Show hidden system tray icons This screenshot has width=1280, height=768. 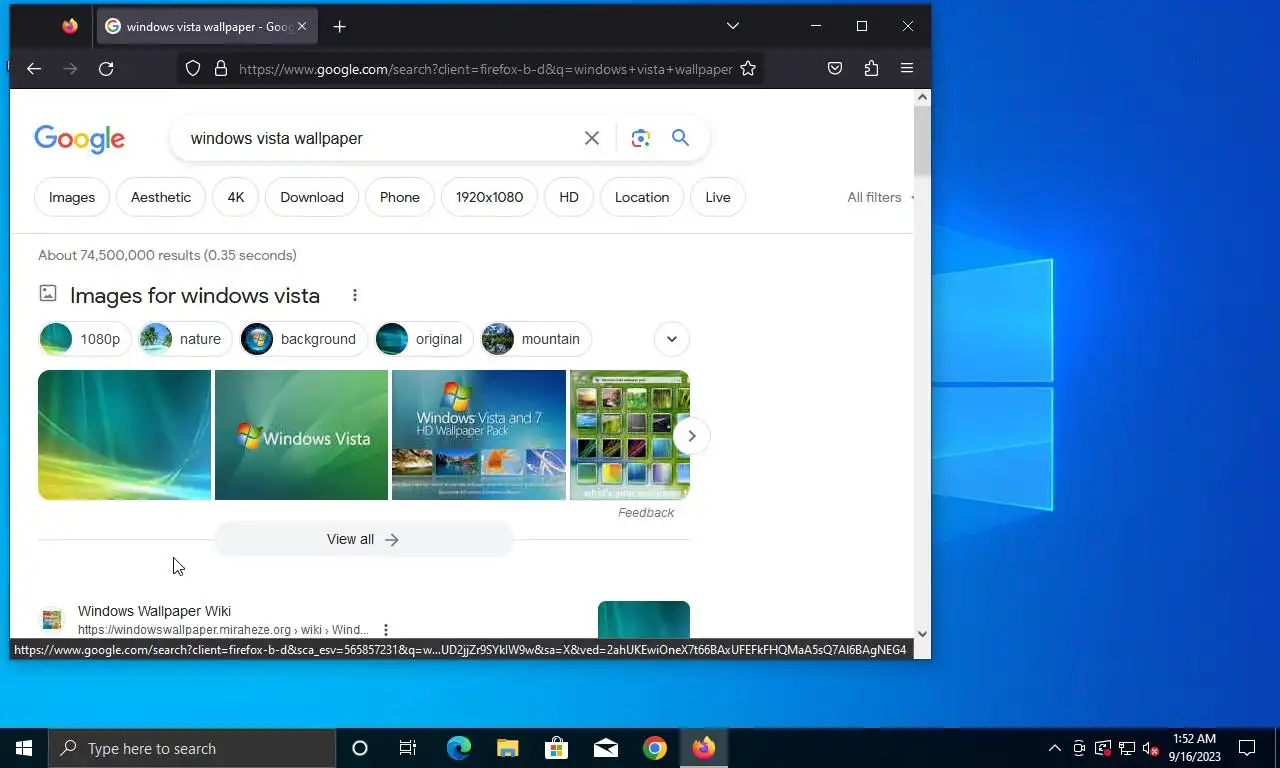(1054, 748)
